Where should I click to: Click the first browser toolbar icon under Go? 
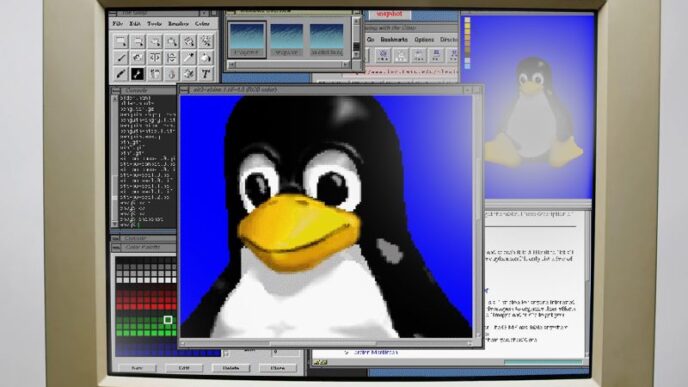(383, 55)
